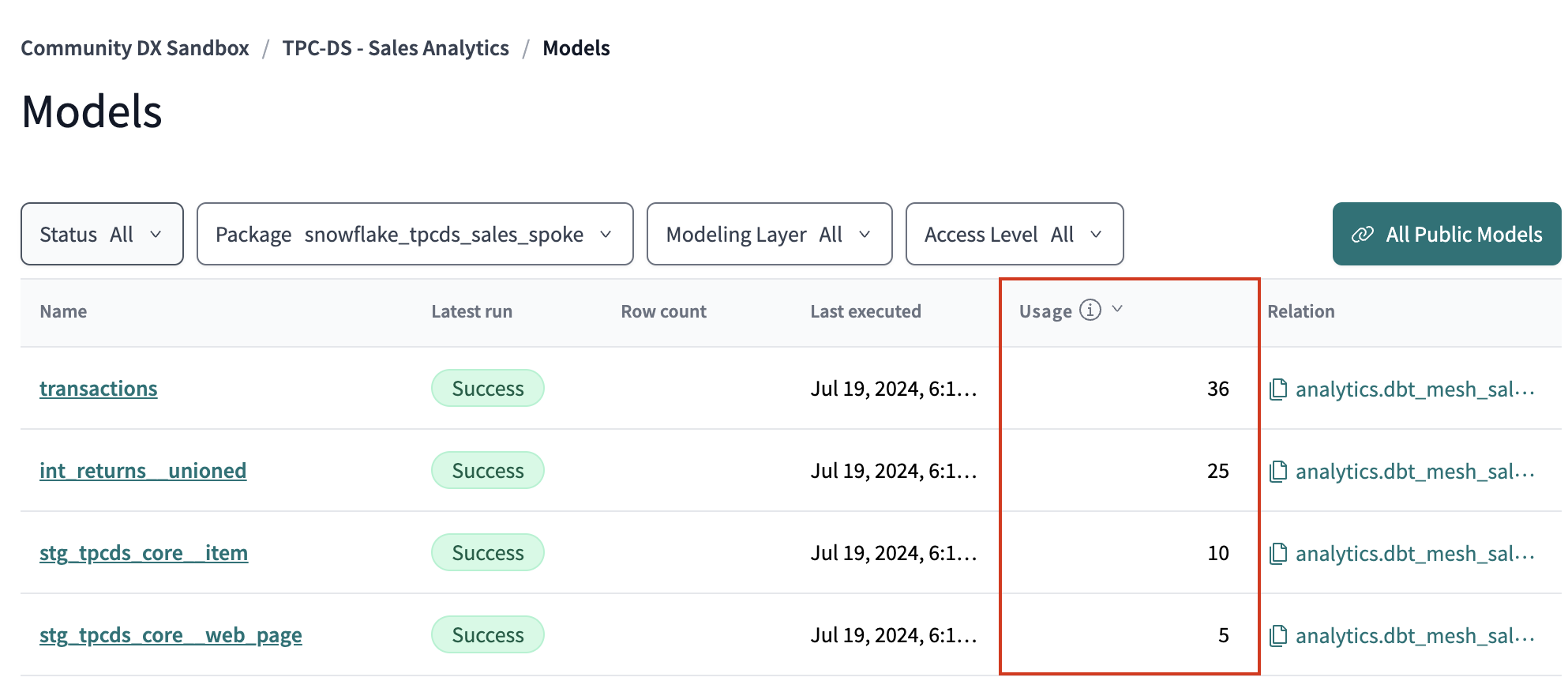
Task: Click the Last executed column header
Action: click(865, 311)
